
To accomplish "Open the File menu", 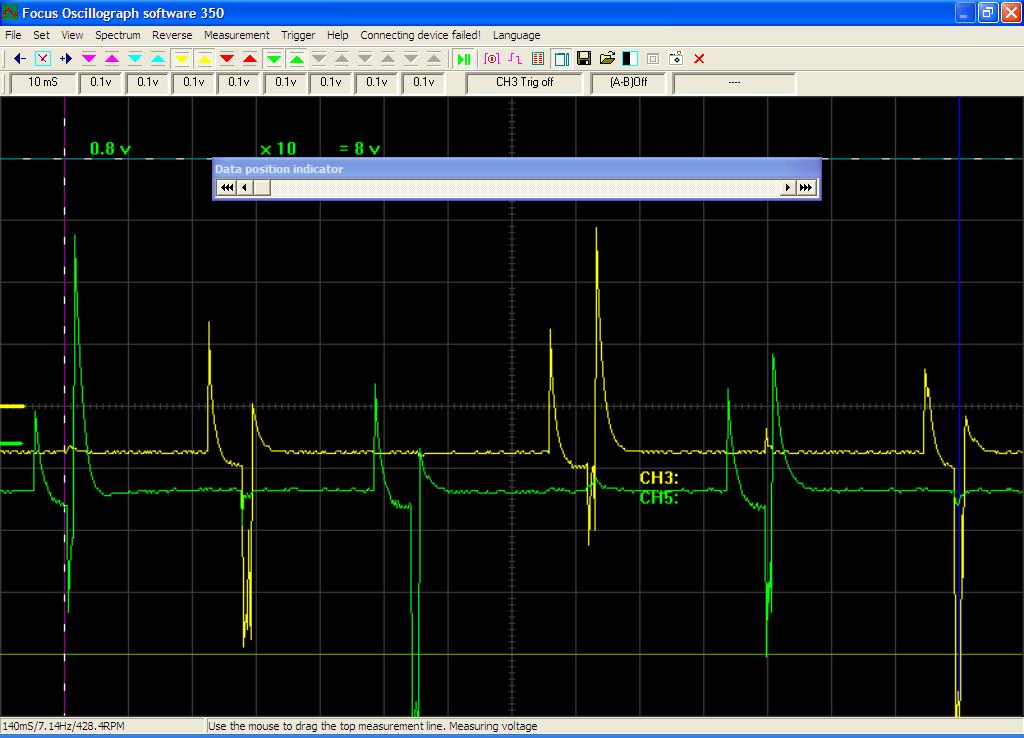I will [x=13, y=35].
